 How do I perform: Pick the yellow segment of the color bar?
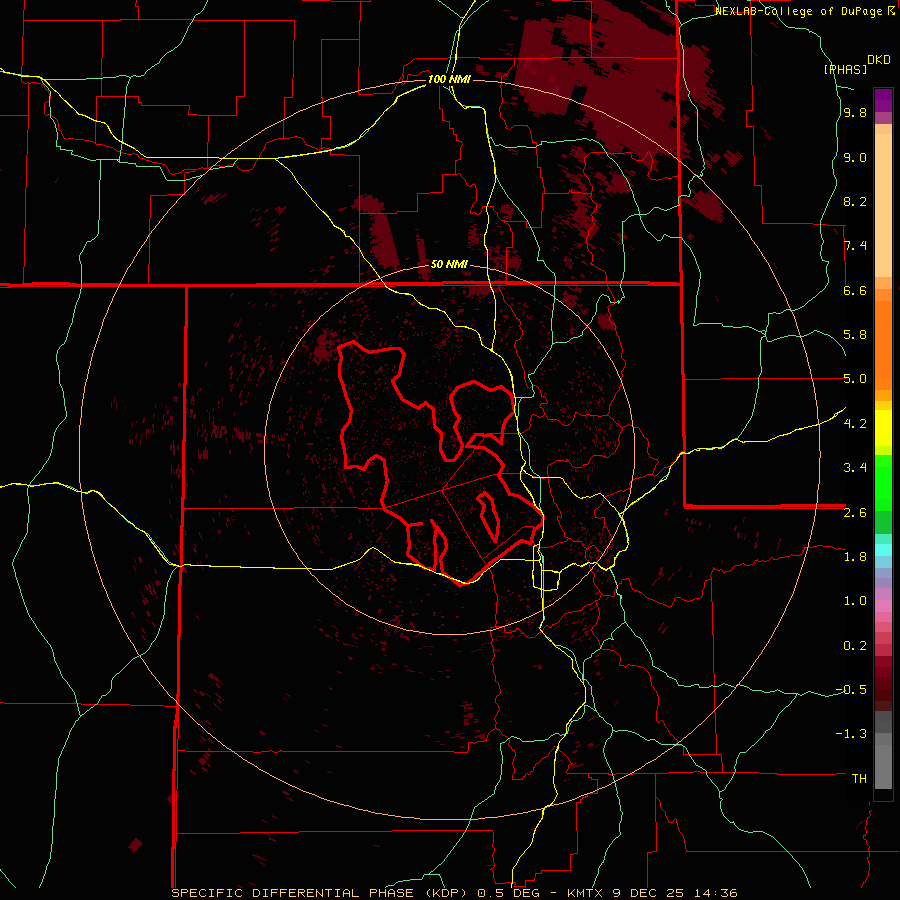coord(883,428)
